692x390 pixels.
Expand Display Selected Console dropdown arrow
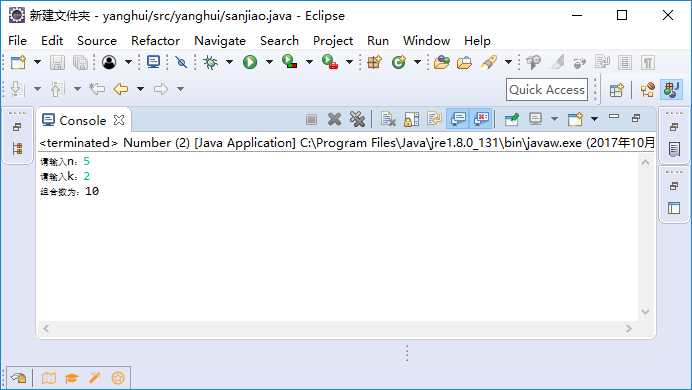tap(554, 119)
